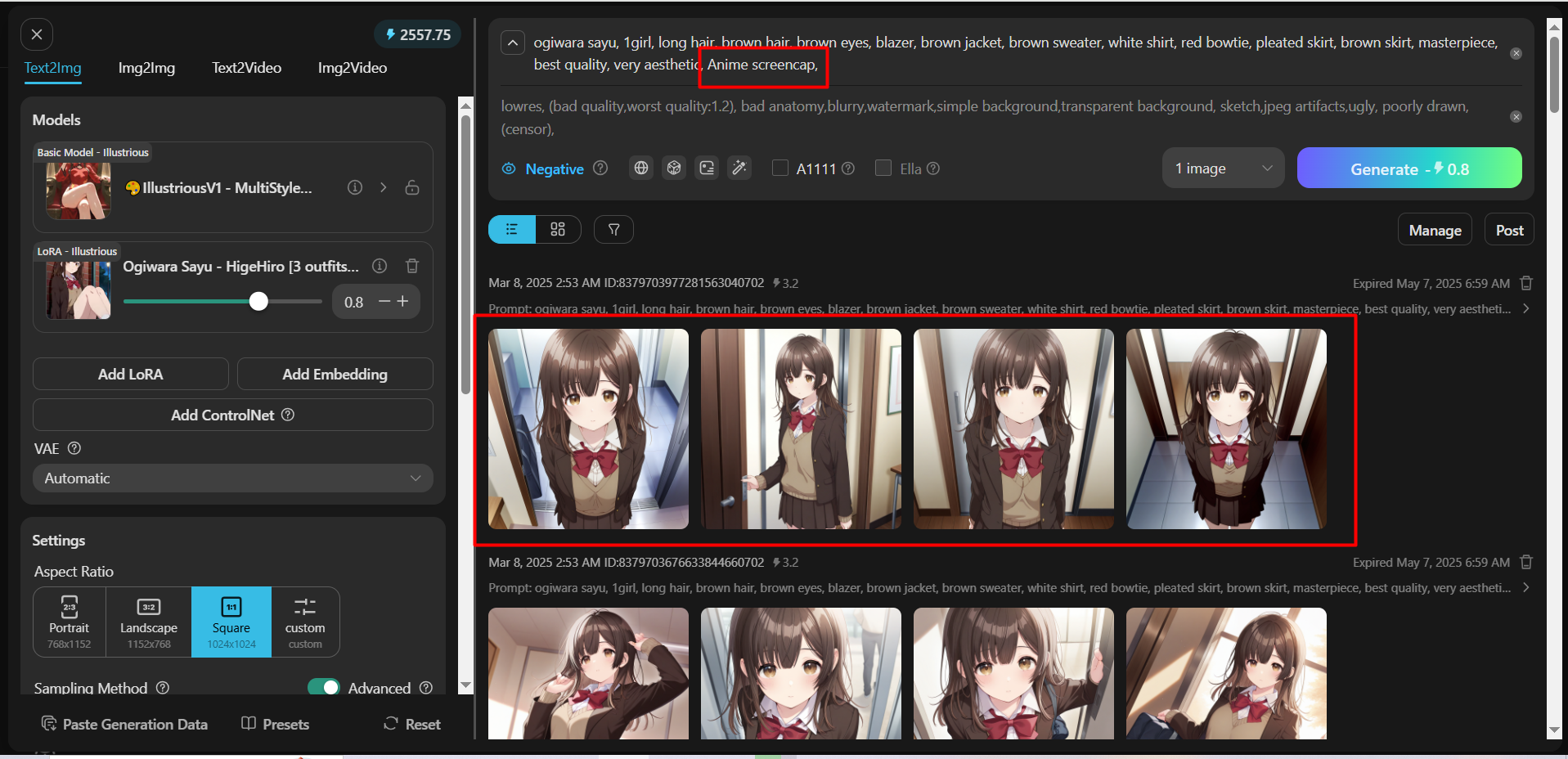Open the IllustriousV1 model selector arrow

(383, 187)
